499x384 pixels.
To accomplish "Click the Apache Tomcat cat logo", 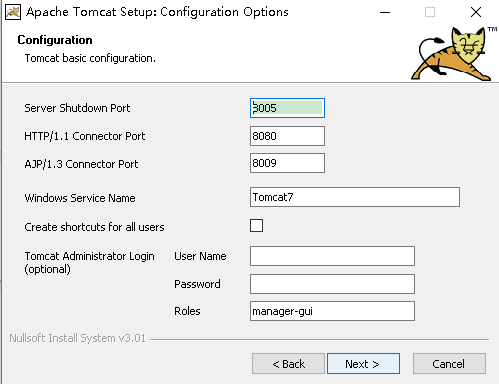I will point(453,54).
